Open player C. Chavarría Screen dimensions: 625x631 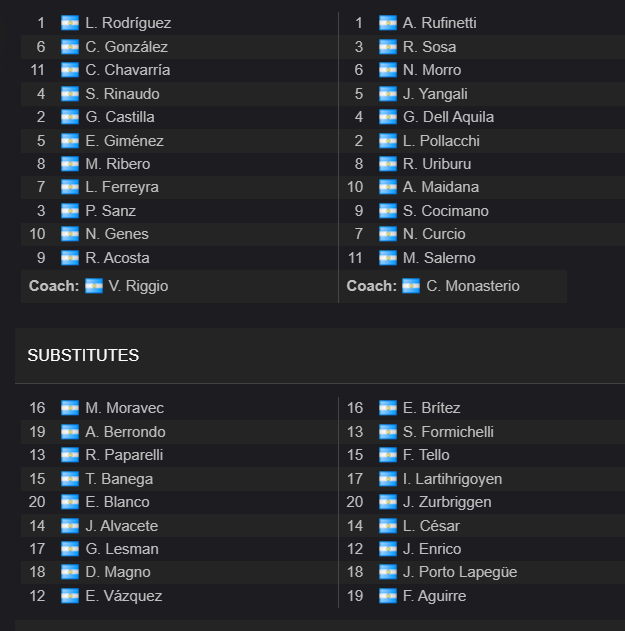click(128, 70)
